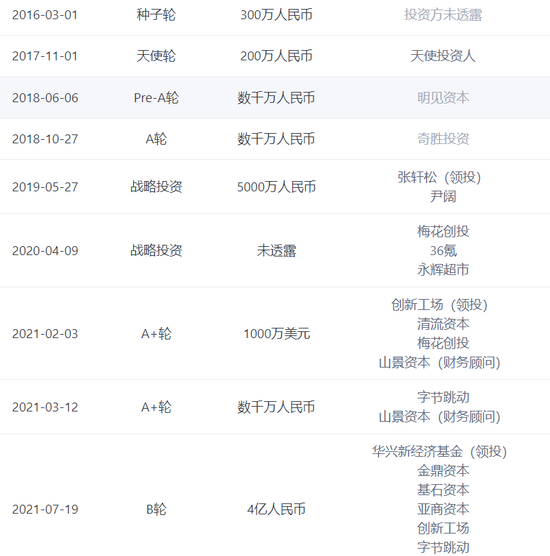Open the 36氪 investor link
Viewport: 550px width, 556px height.
(x=443, y=251)
